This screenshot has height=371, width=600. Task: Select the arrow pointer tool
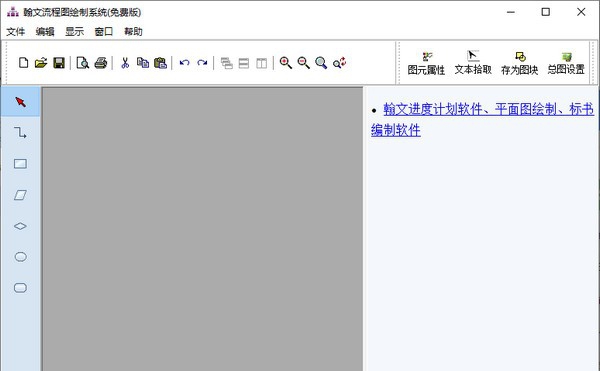(x=20, y=102)
